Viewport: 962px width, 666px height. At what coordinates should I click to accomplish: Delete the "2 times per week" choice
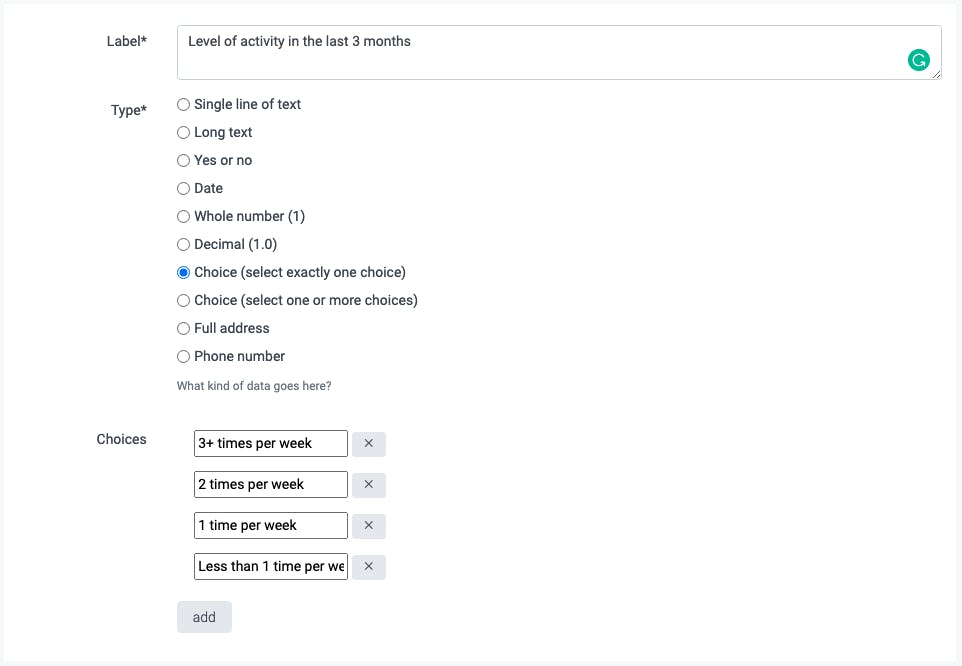(368, 485)
